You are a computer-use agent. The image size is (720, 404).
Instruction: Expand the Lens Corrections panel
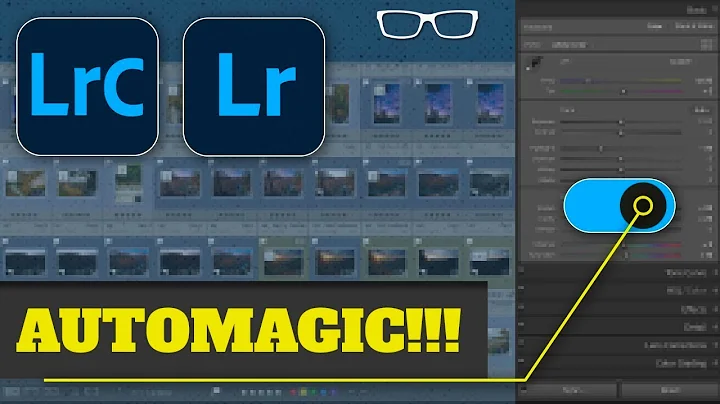point(675,345)
